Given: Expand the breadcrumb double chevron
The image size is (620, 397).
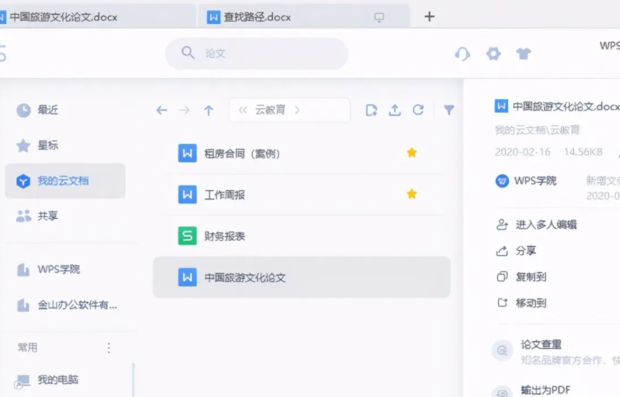Looking at the screenshot, I should (x=243, y=110).
